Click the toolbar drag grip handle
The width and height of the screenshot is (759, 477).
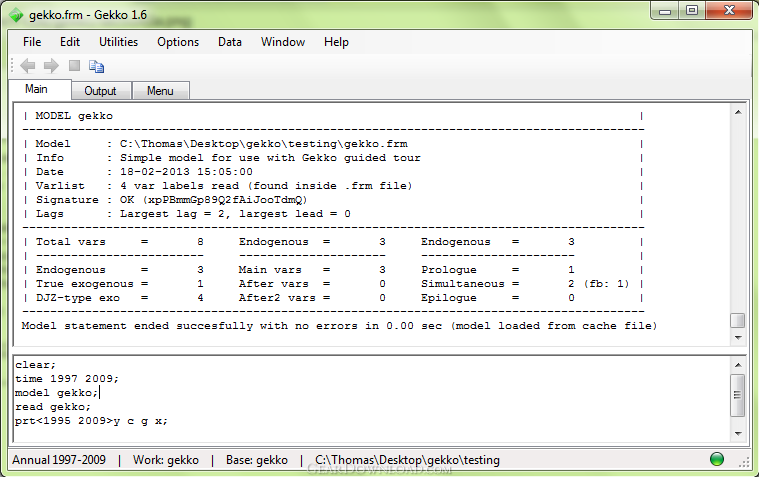click(12, 66)
